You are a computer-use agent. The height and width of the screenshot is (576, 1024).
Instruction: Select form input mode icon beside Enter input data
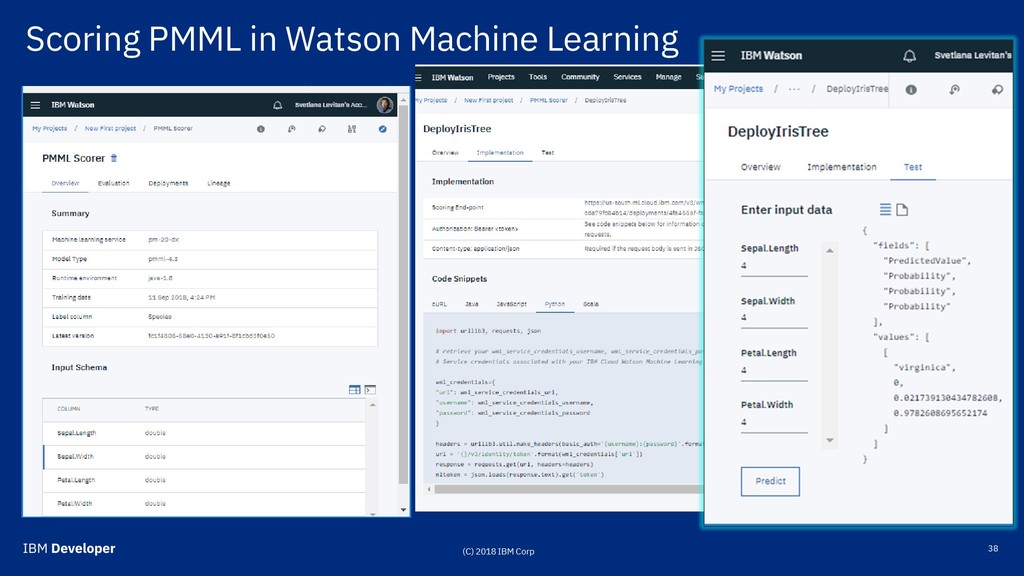coord(885,209)
